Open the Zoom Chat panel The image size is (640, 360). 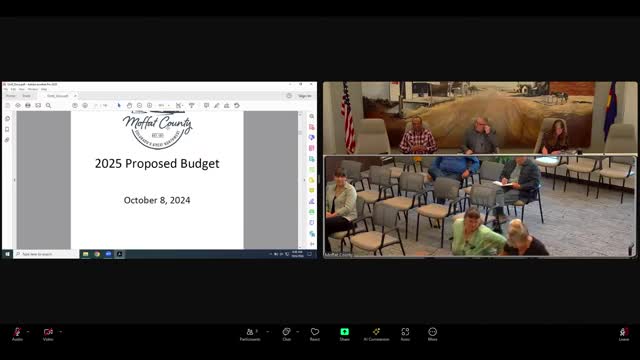pyautogui.click(x=287, y=334)
